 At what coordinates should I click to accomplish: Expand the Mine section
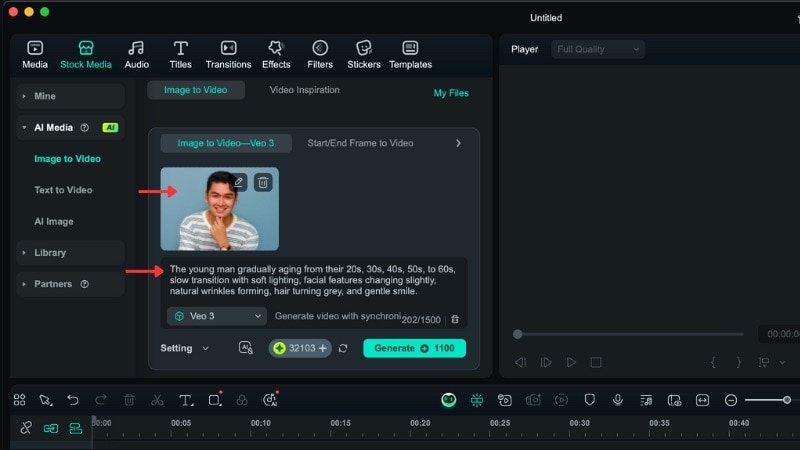(70, 96)
